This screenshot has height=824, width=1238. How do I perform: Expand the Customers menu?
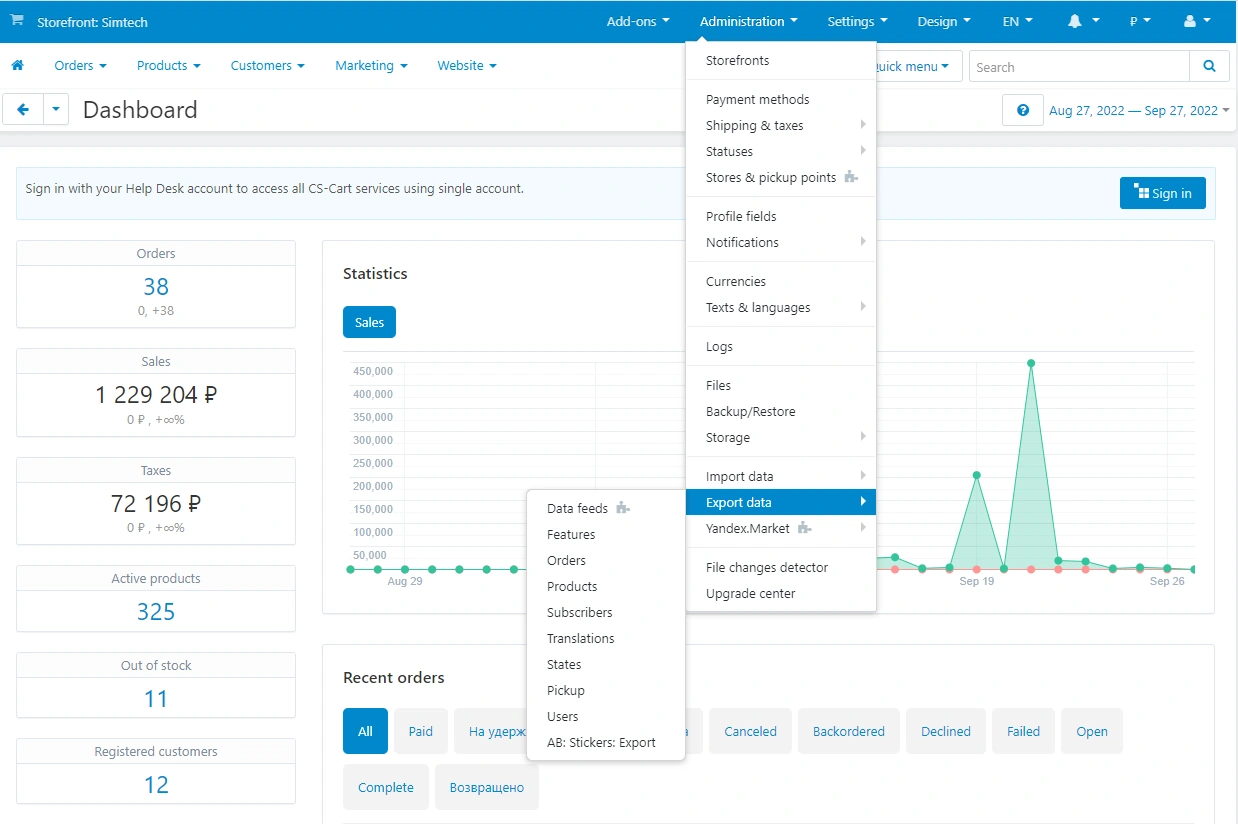(x=268, y=66)
